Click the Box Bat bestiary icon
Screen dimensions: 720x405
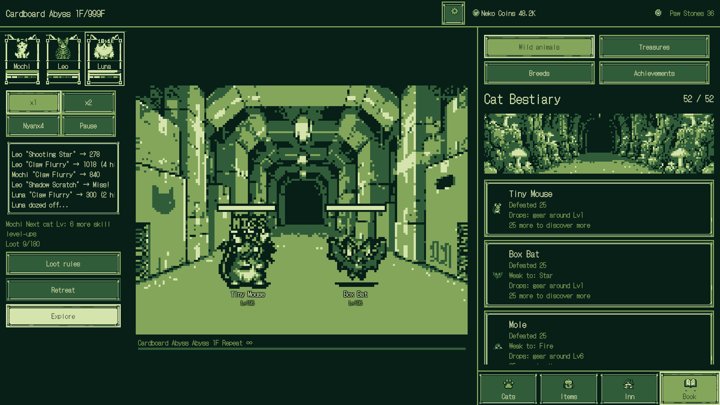point(497,275)
